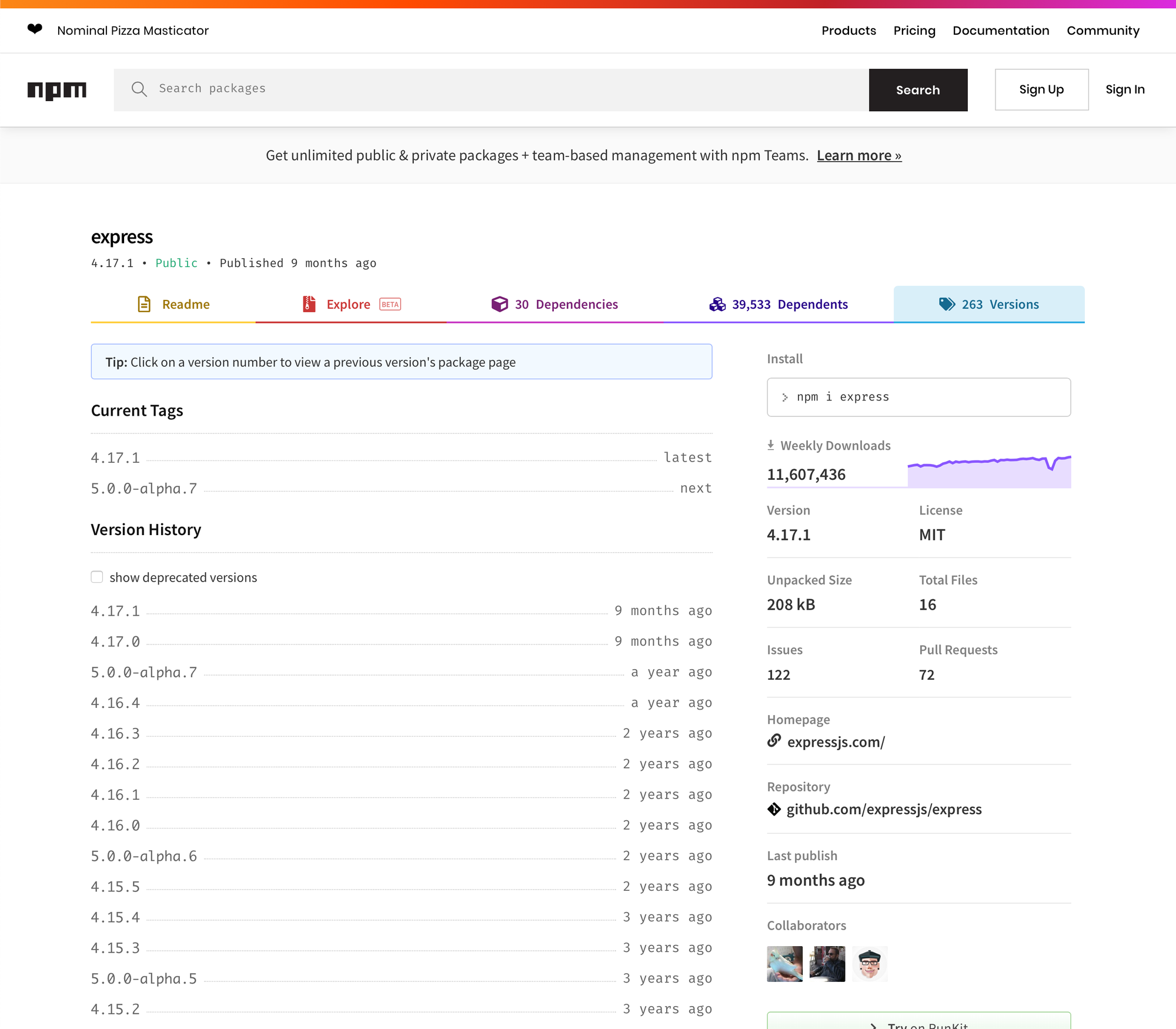
Task: Open the parakeet collaborator avatar
Action: tap(784, 964)
